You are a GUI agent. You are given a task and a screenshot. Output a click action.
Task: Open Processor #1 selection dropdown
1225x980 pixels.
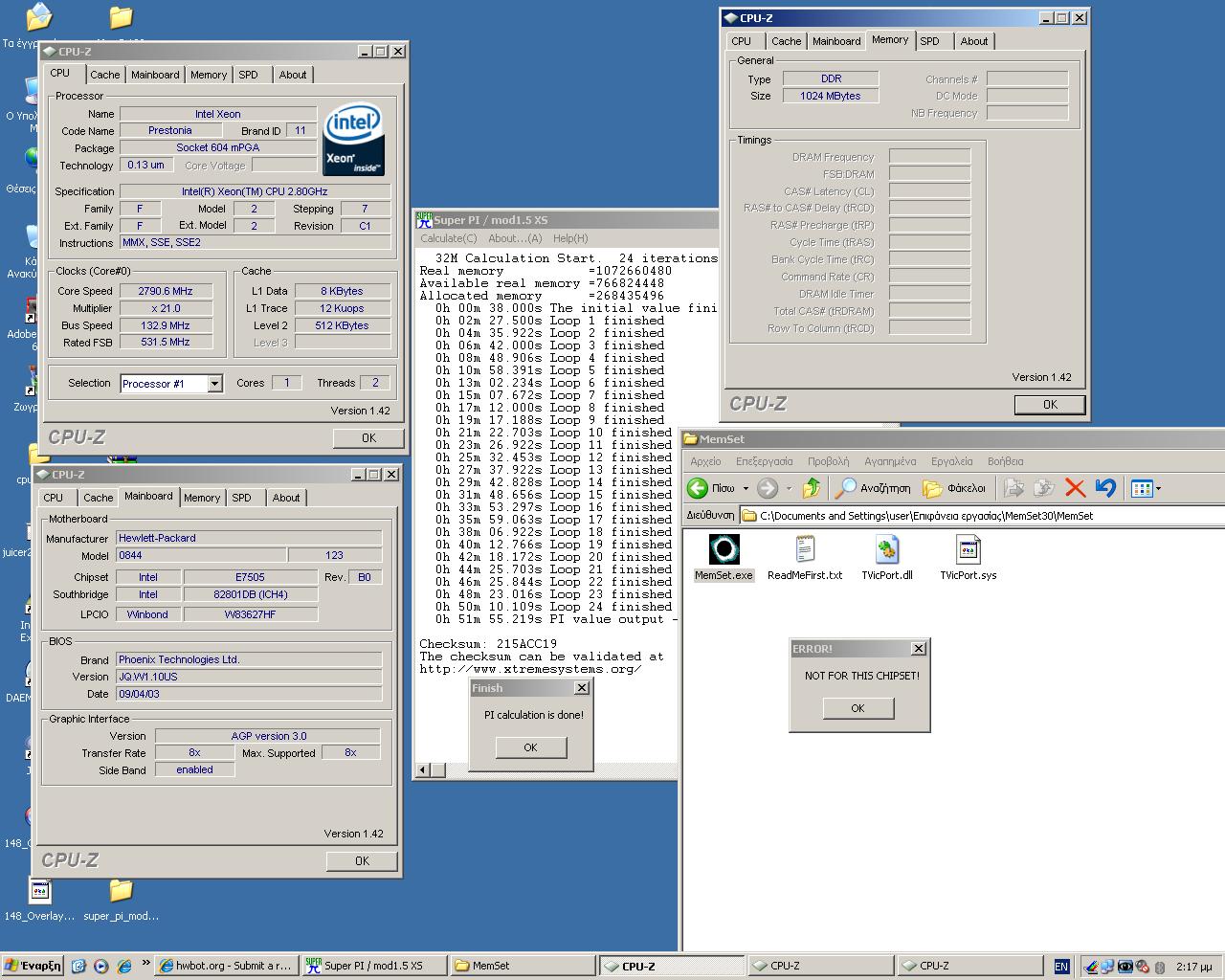(214, 384)
